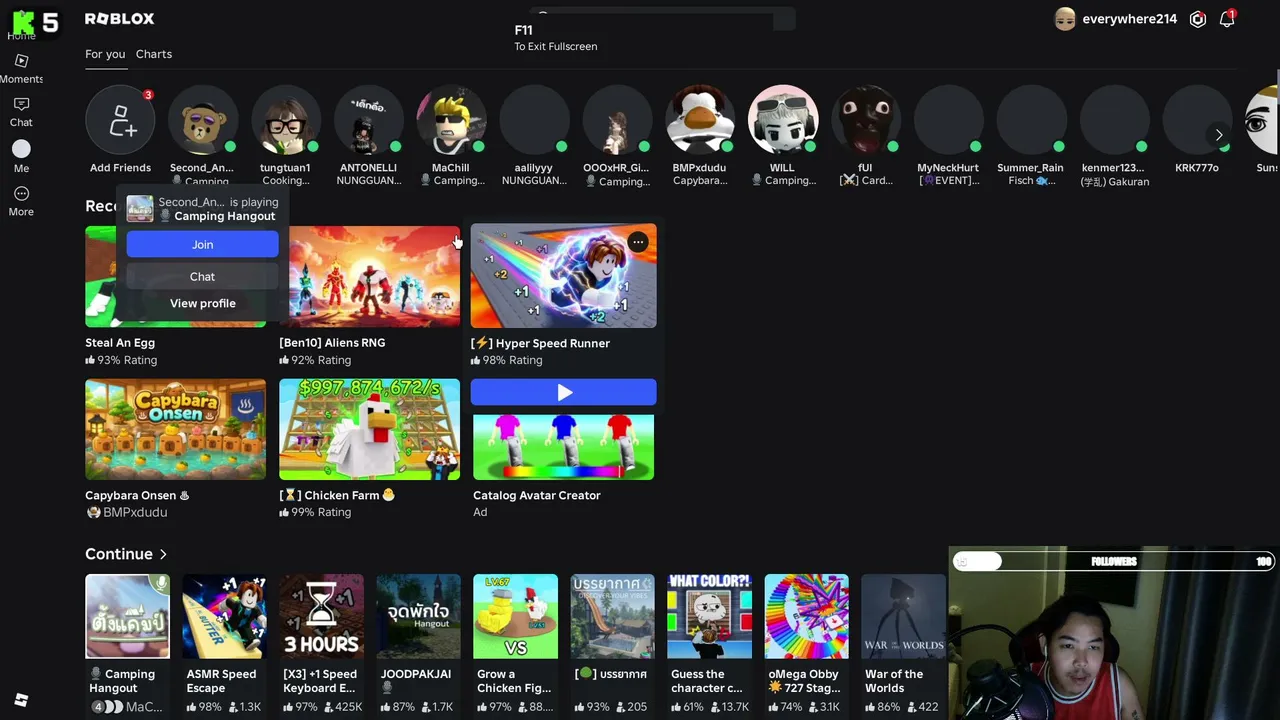Viewport: 1280px width, 720px height.
Task: Open Grow a Chicken Fig... thumbnail
Action: tap(516, 616)
